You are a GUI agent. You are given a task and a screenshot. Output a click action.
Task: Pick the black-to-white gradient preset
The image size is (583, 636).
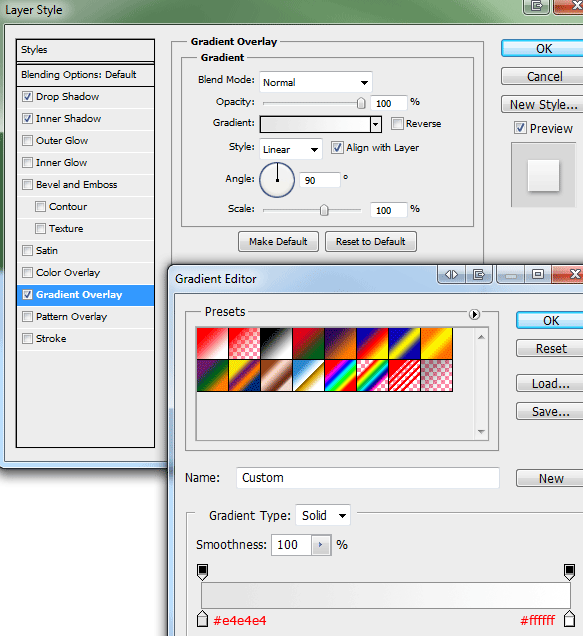click(x=276, y=344)
